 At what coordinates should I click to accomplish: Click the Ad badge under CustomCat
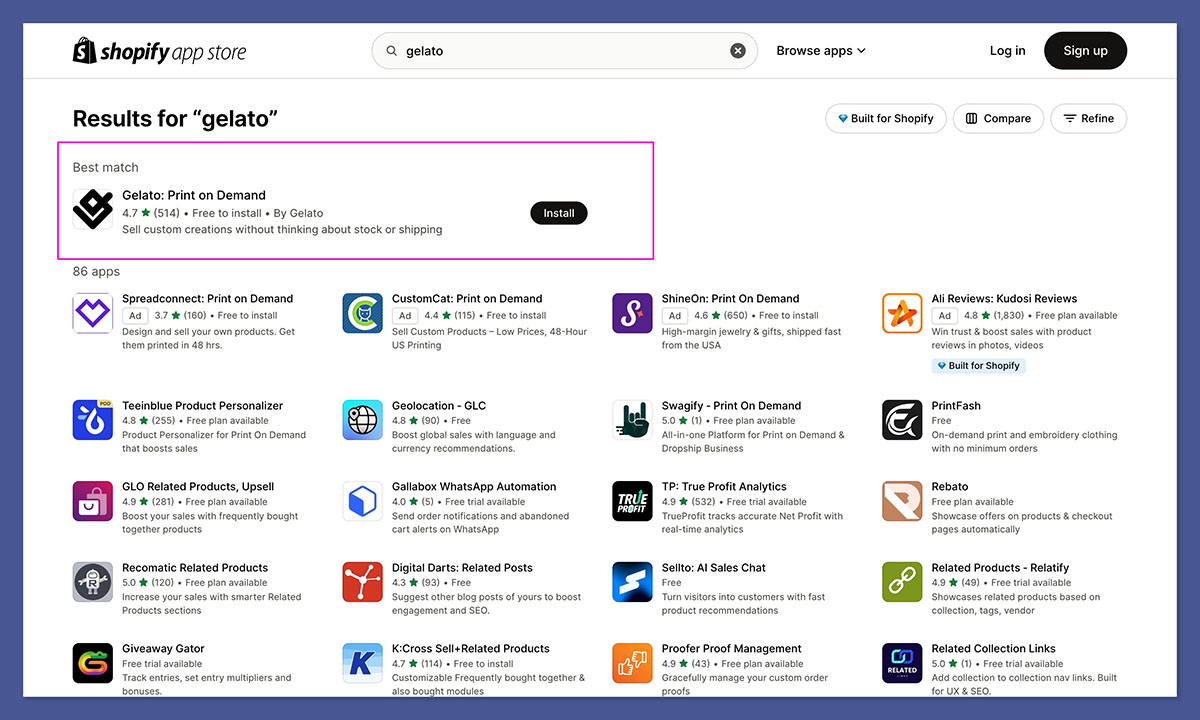tap(405, 315)
